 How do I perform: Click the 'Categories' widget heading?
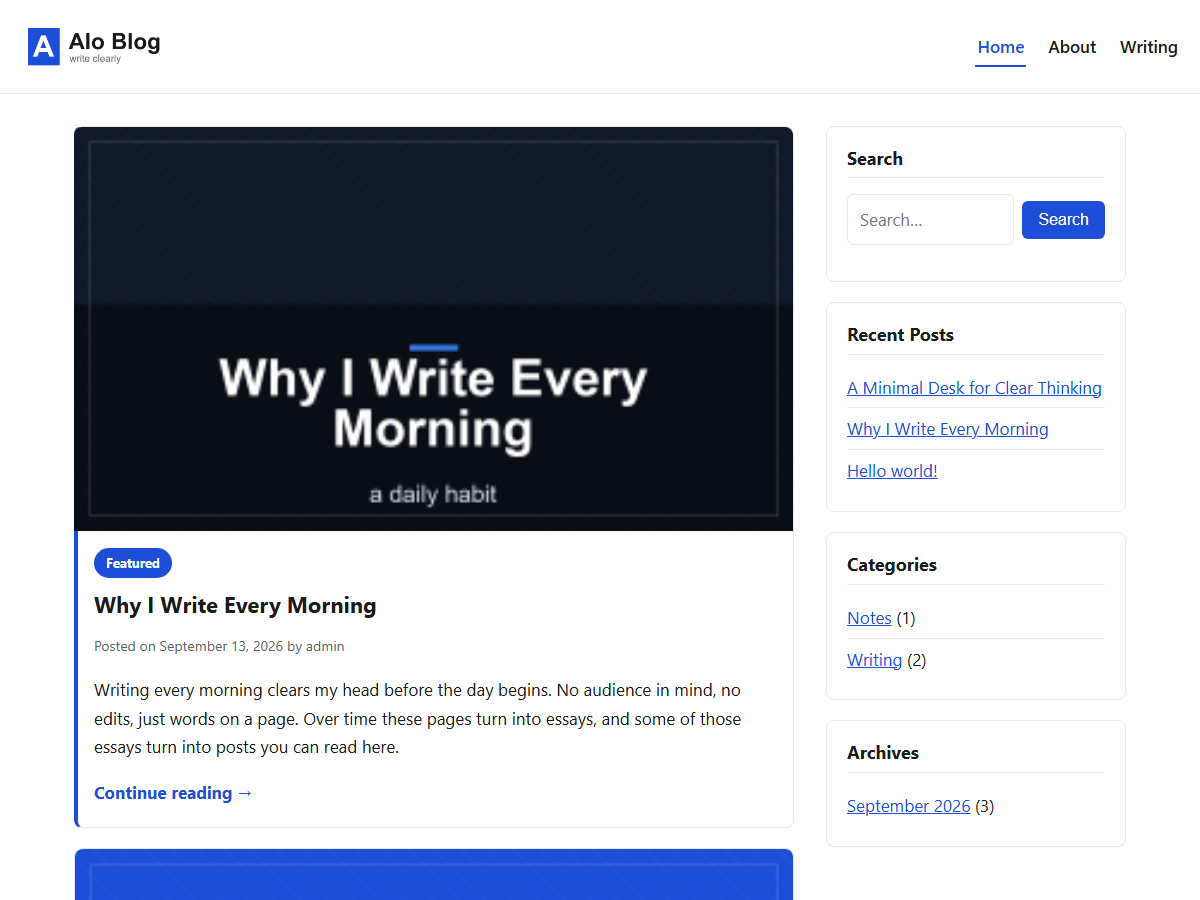(x=891, y=565)
